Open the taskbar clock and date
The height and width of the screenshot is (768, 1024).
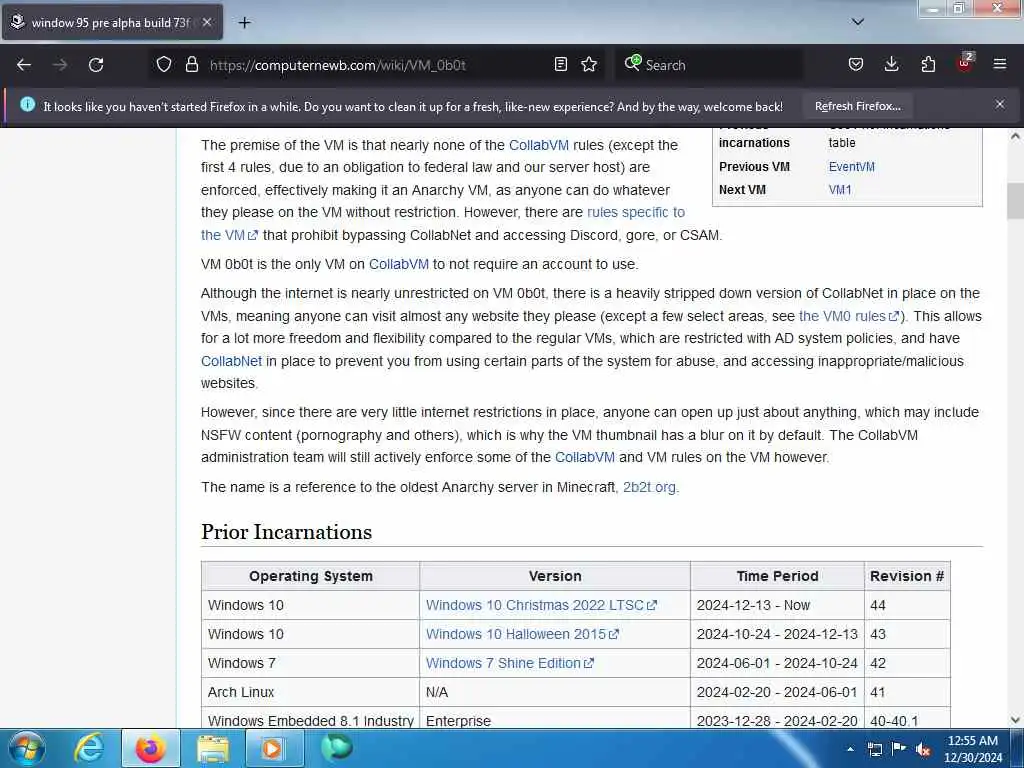coord(973,749)
